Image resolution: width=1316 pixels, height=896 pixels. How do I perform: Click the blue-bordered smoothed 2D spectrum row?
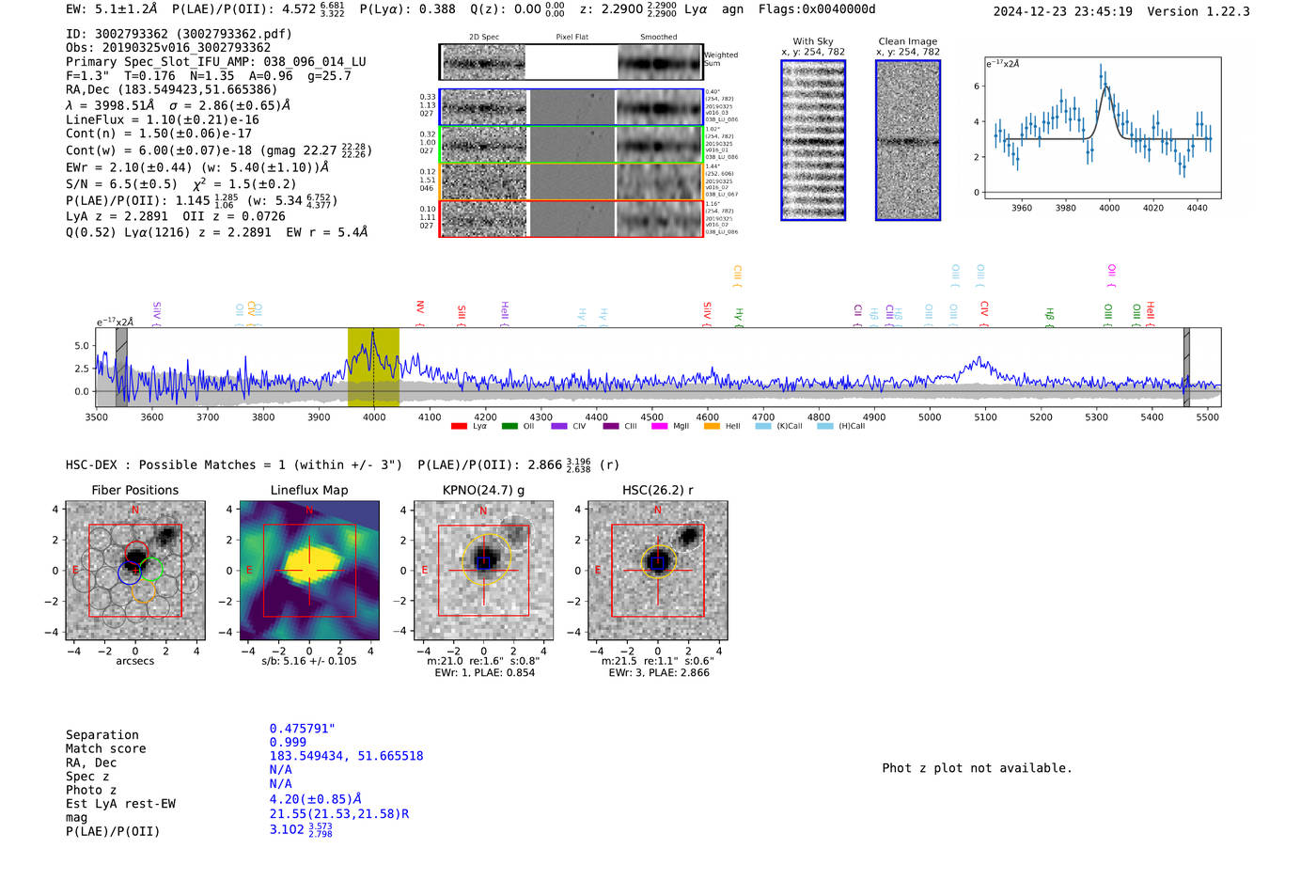[660, 107]
